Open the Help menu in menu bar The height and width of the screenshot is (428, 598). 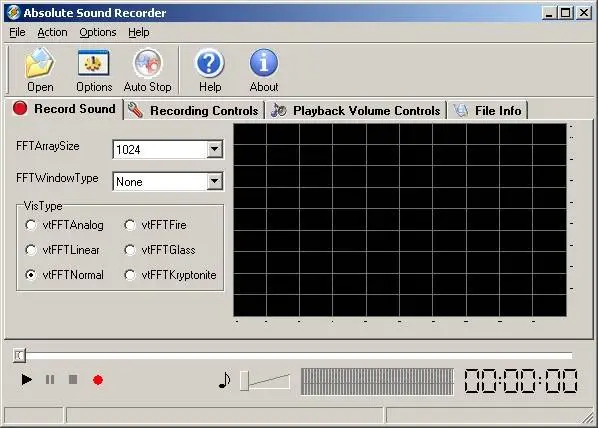click(x=138, y=32)
